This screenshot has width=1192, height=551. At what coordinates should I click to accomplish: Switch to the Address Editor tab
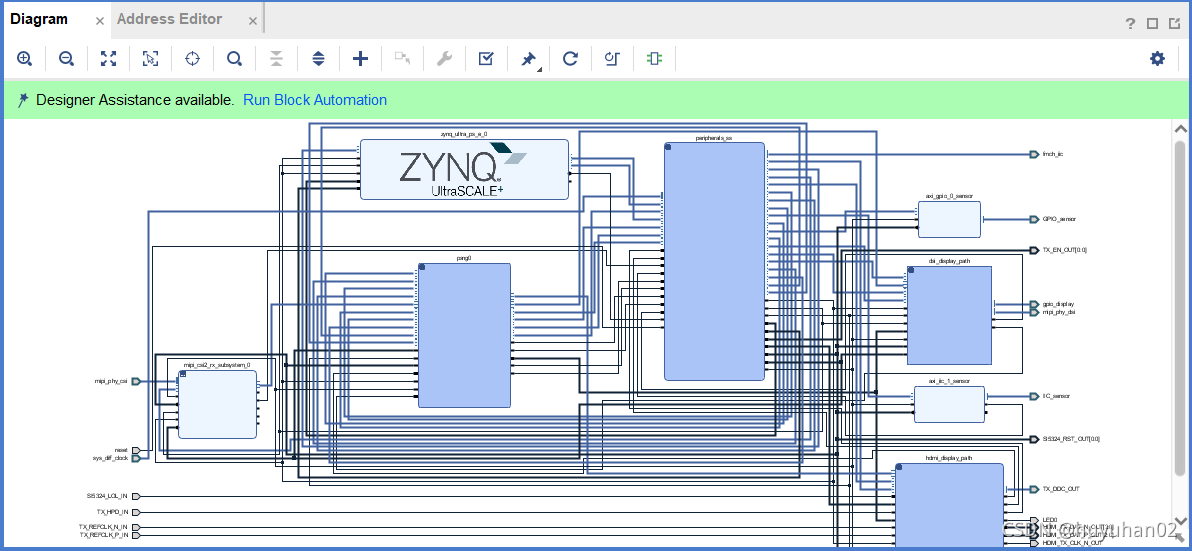[x=170, y=19]
